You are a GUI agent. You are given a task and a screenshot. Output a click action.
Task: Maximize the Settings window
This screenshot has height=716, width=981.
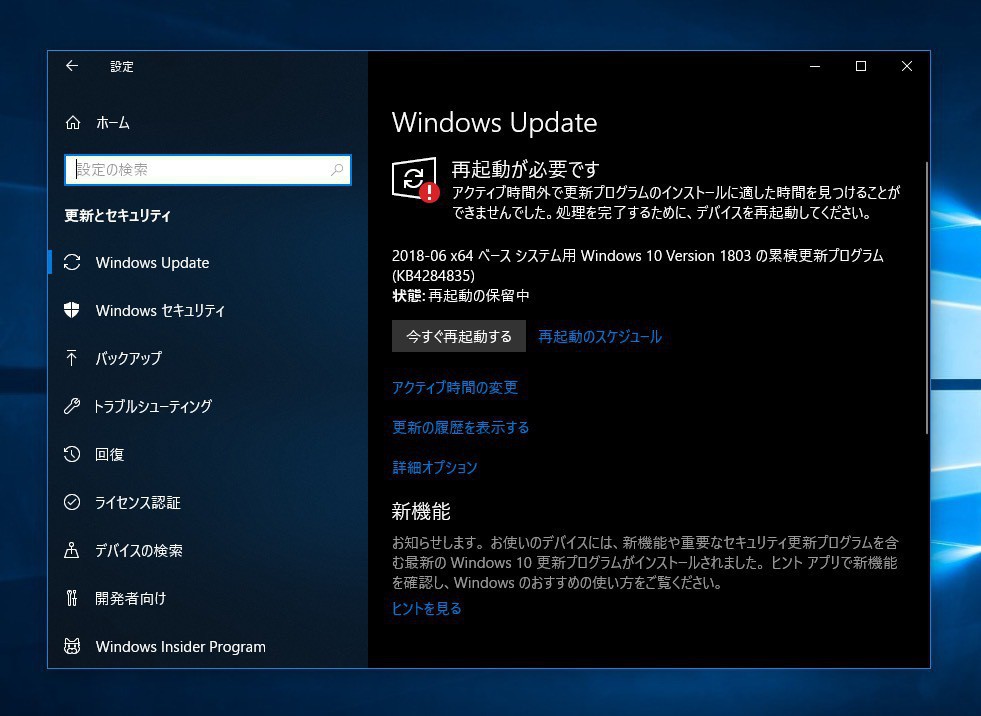coord(861,66)
